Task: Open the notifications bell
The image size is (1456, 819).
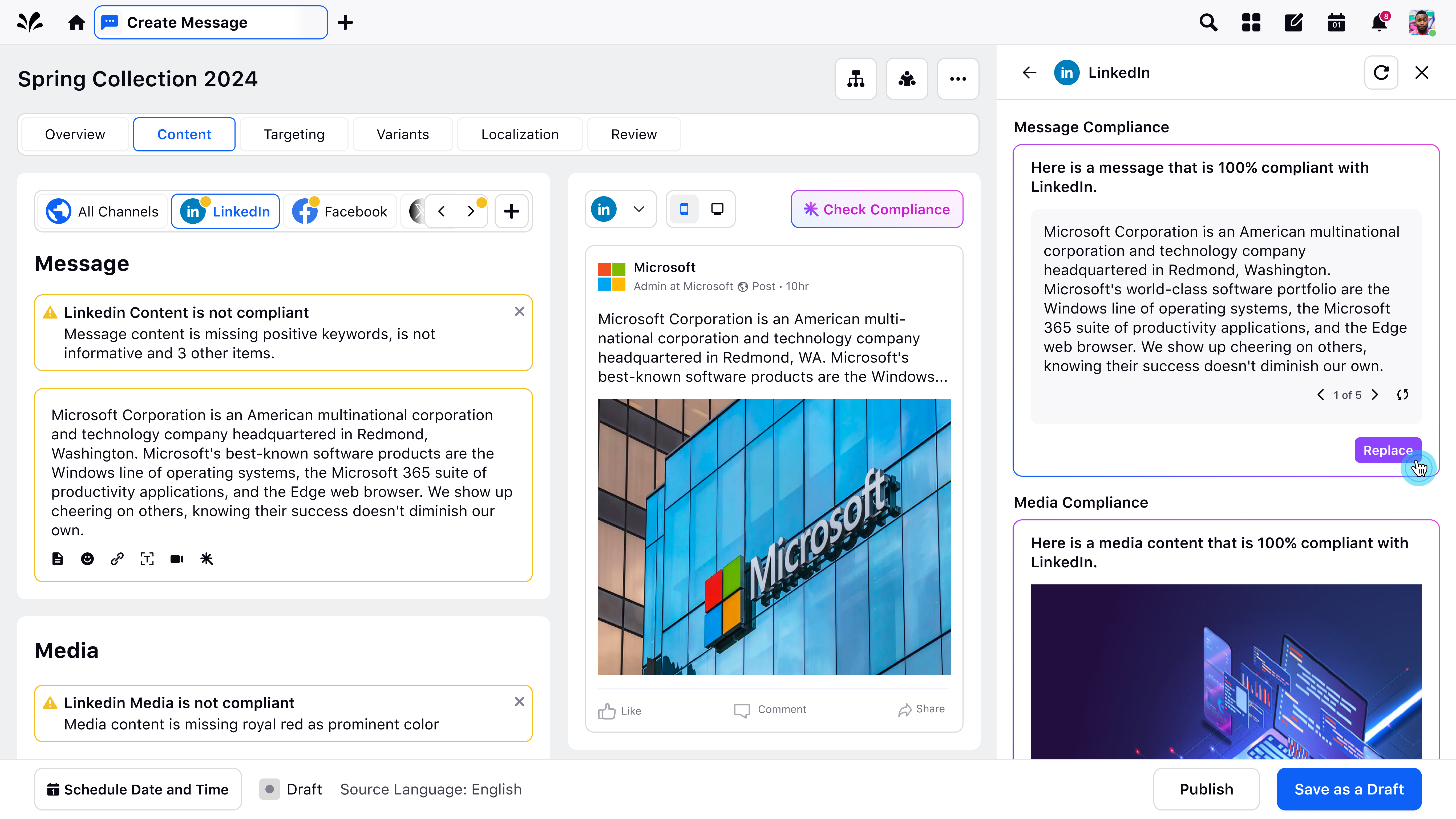Action: point(1379,23)
